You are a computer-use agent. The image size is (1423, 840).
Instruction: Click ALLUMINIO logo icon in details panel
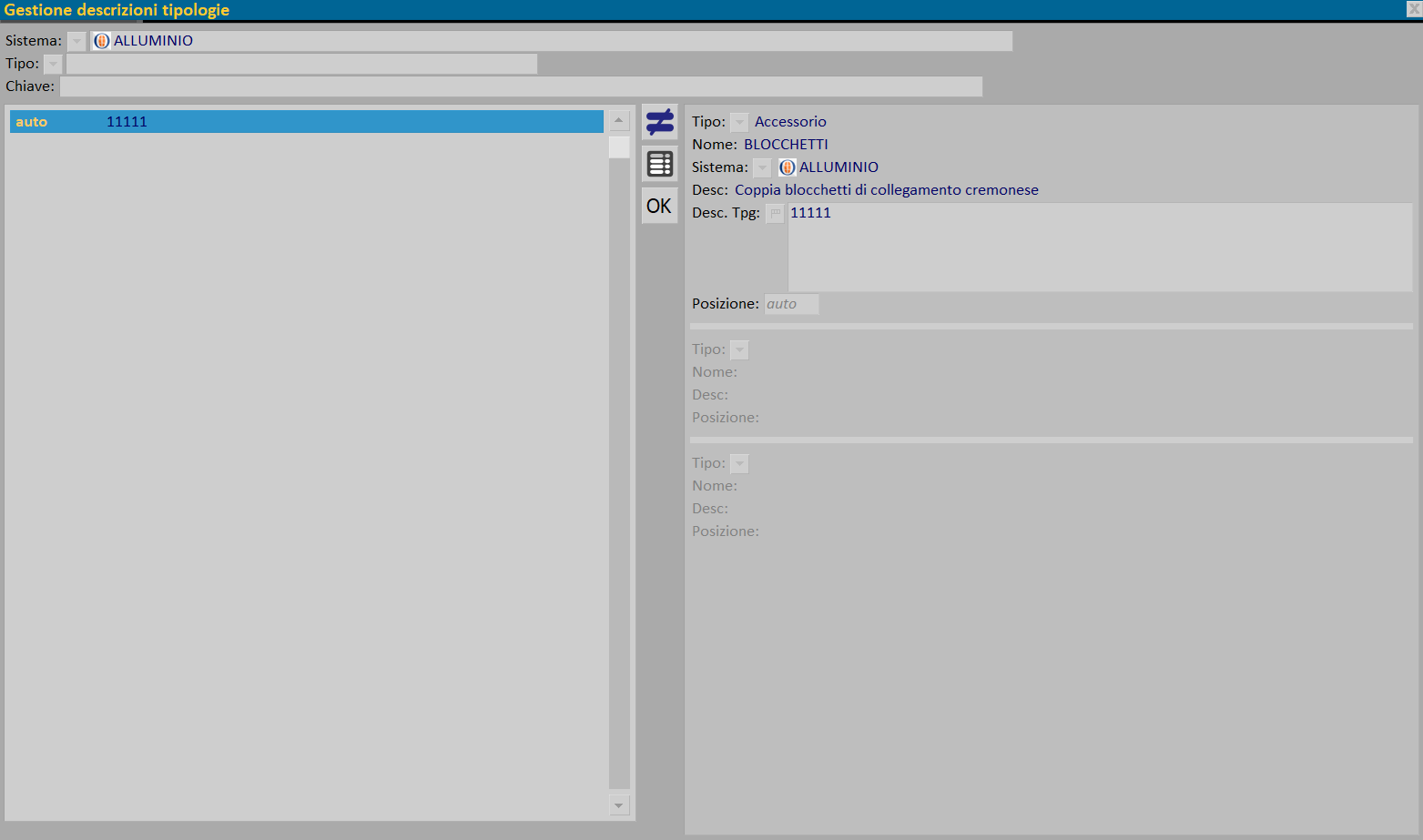[788, 167]
